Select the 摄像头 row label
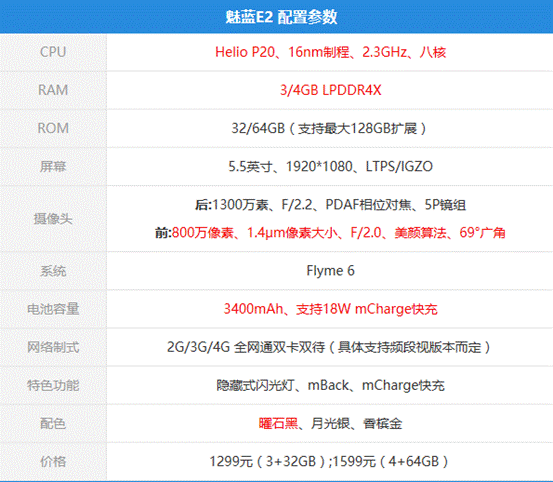This screenshot has width=553, height=482. coord(53,219)
